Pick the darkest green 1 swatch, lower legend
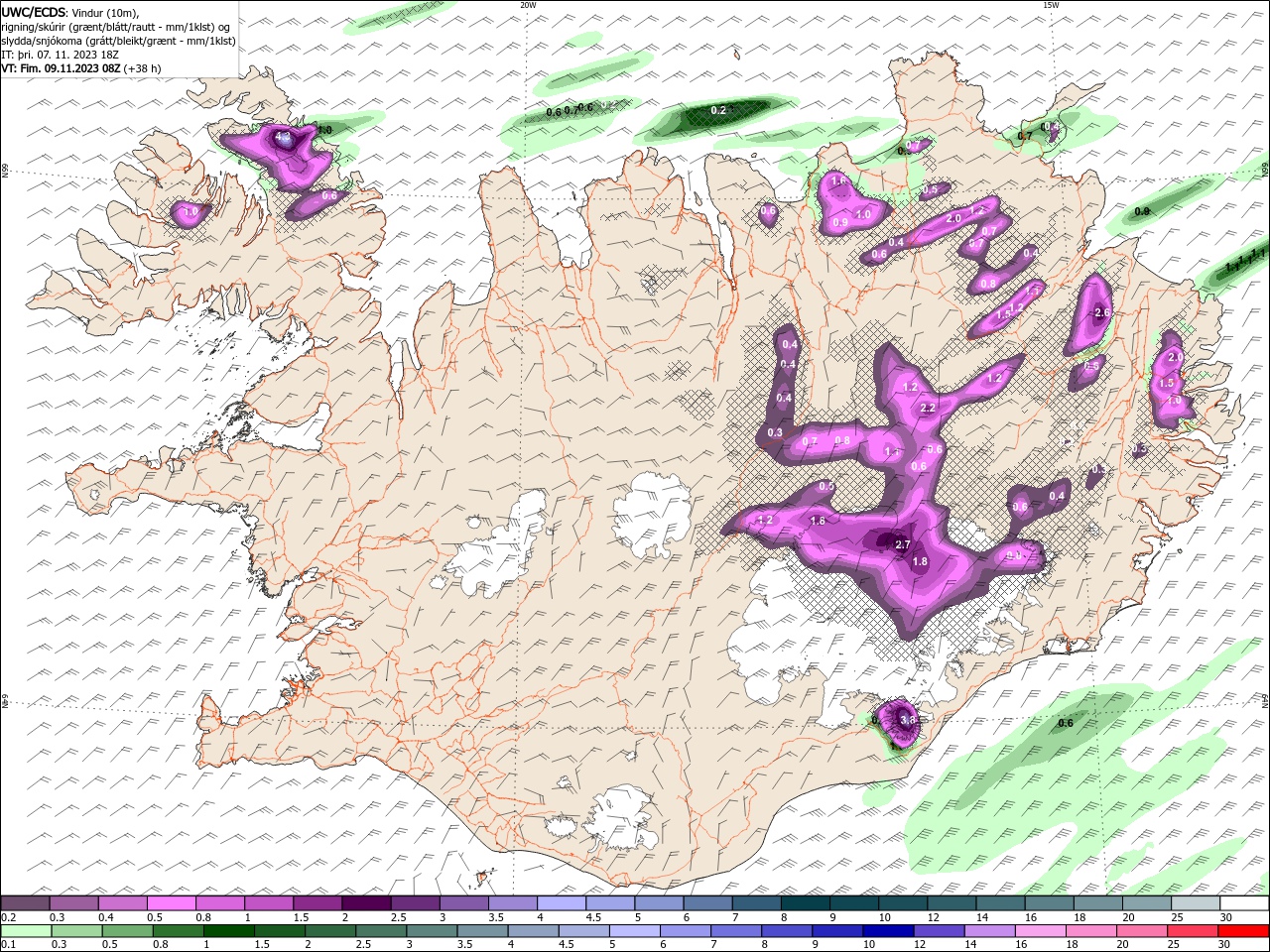This screenshot has width=1270, height=952. (x=228, y=931)
